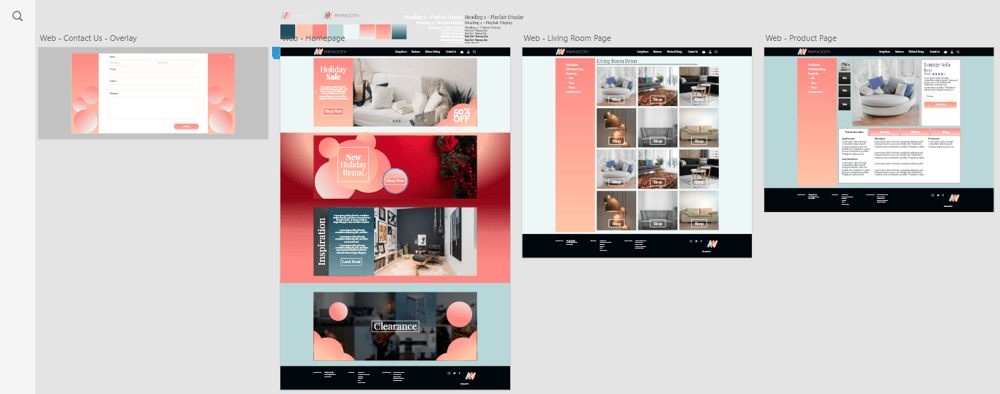Close the Contact Us overlay with the X
The image size is (1000, 394).
point(231,57)
